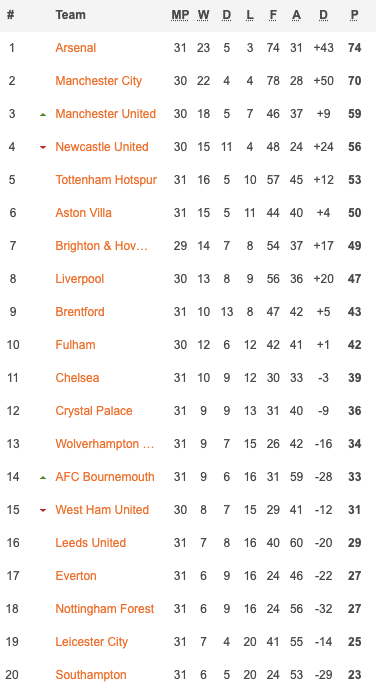Click the red down arrow beside West Ham United
This screenshot has height=692, width=376.
click(43, 511)
